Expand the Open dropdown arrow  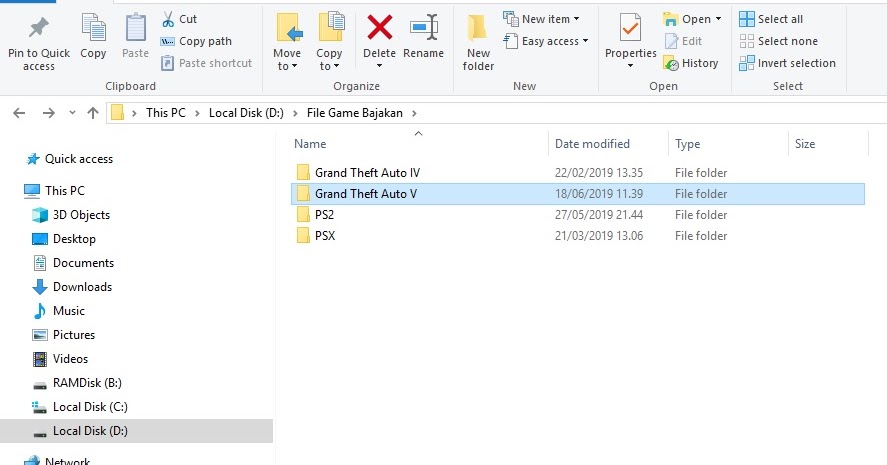pos(718,19)
